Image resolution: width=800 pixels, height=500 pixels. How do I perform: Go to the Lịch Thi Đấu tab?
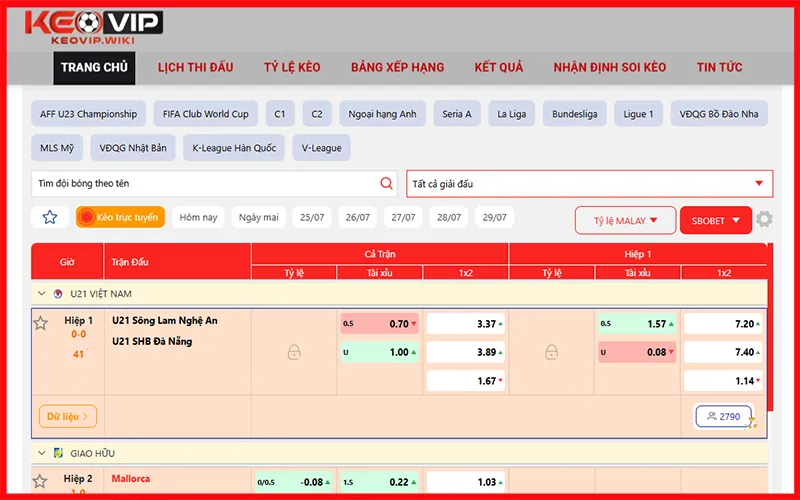coord(195,67)
